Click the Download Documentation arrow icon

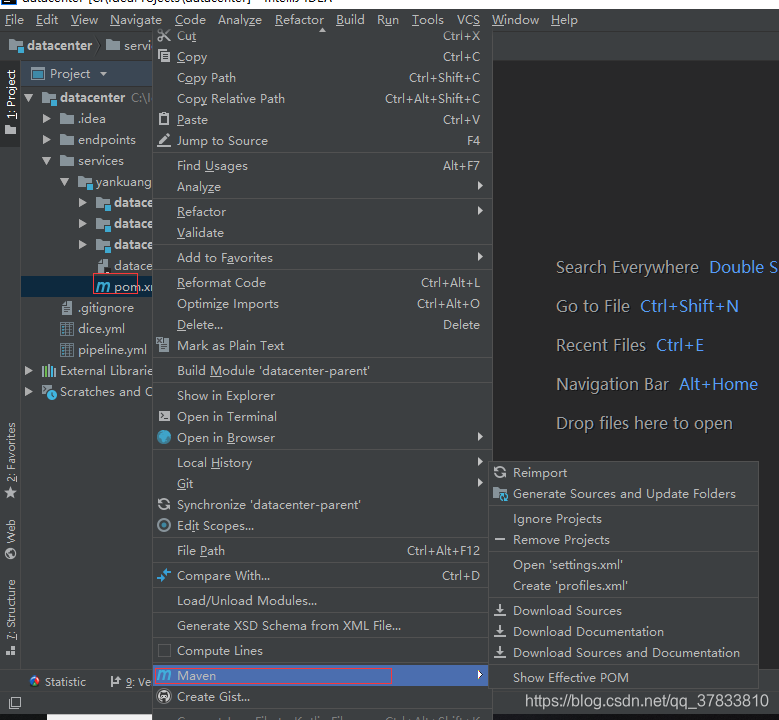click(x=500, y=631)
